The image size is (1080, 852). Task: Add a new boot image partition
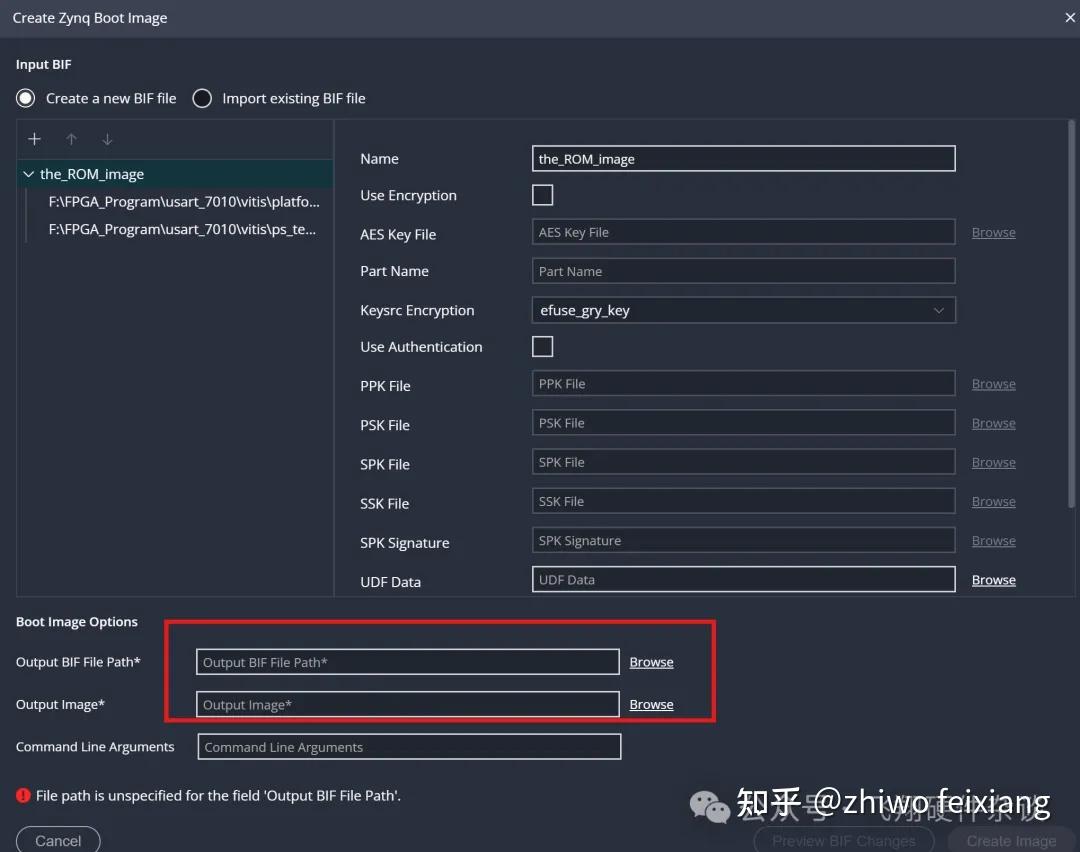point(34,139)
